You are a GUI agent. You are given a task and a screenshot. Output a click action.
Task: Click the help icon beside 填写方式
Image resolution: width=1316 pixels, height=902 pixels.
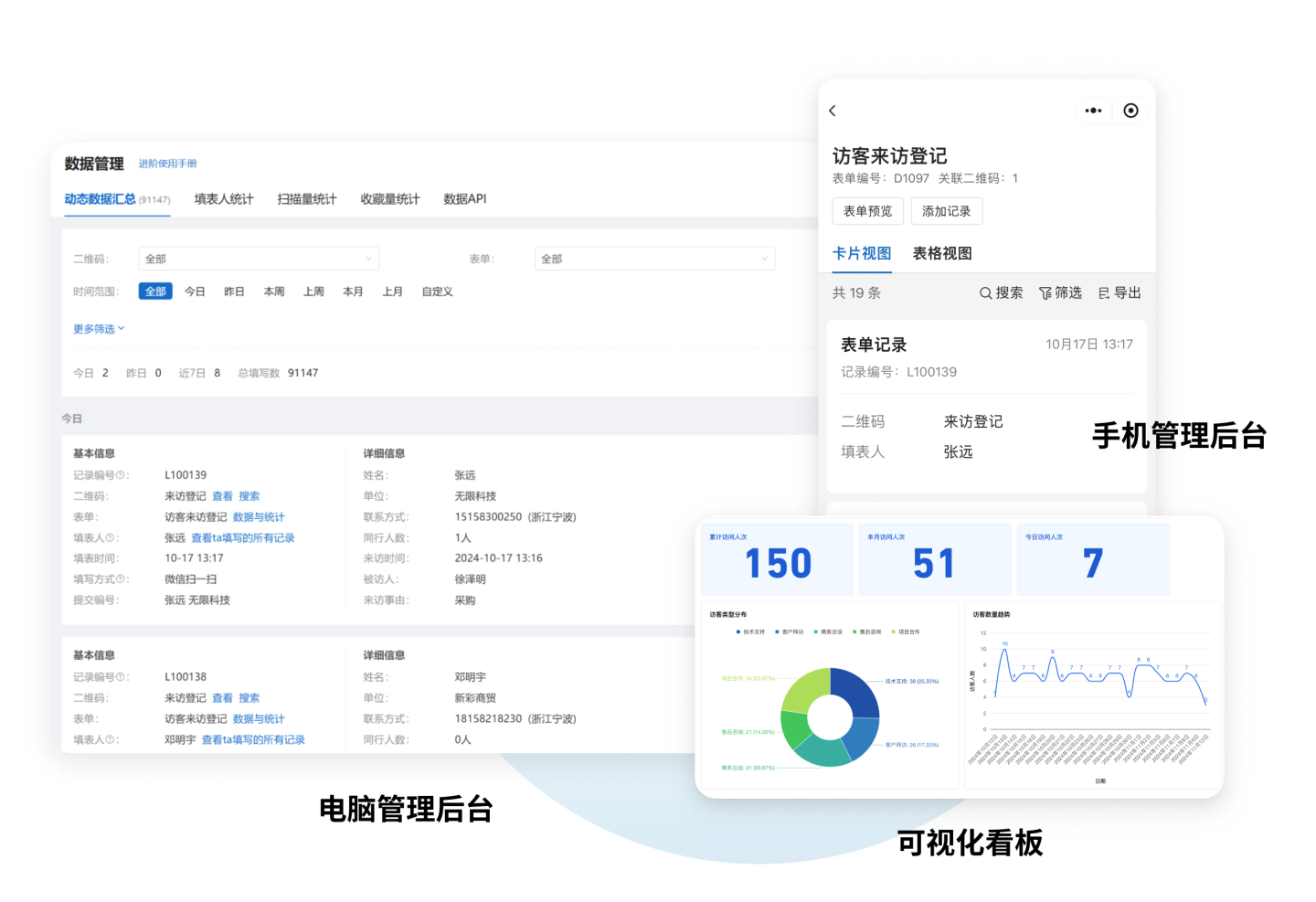122,578
